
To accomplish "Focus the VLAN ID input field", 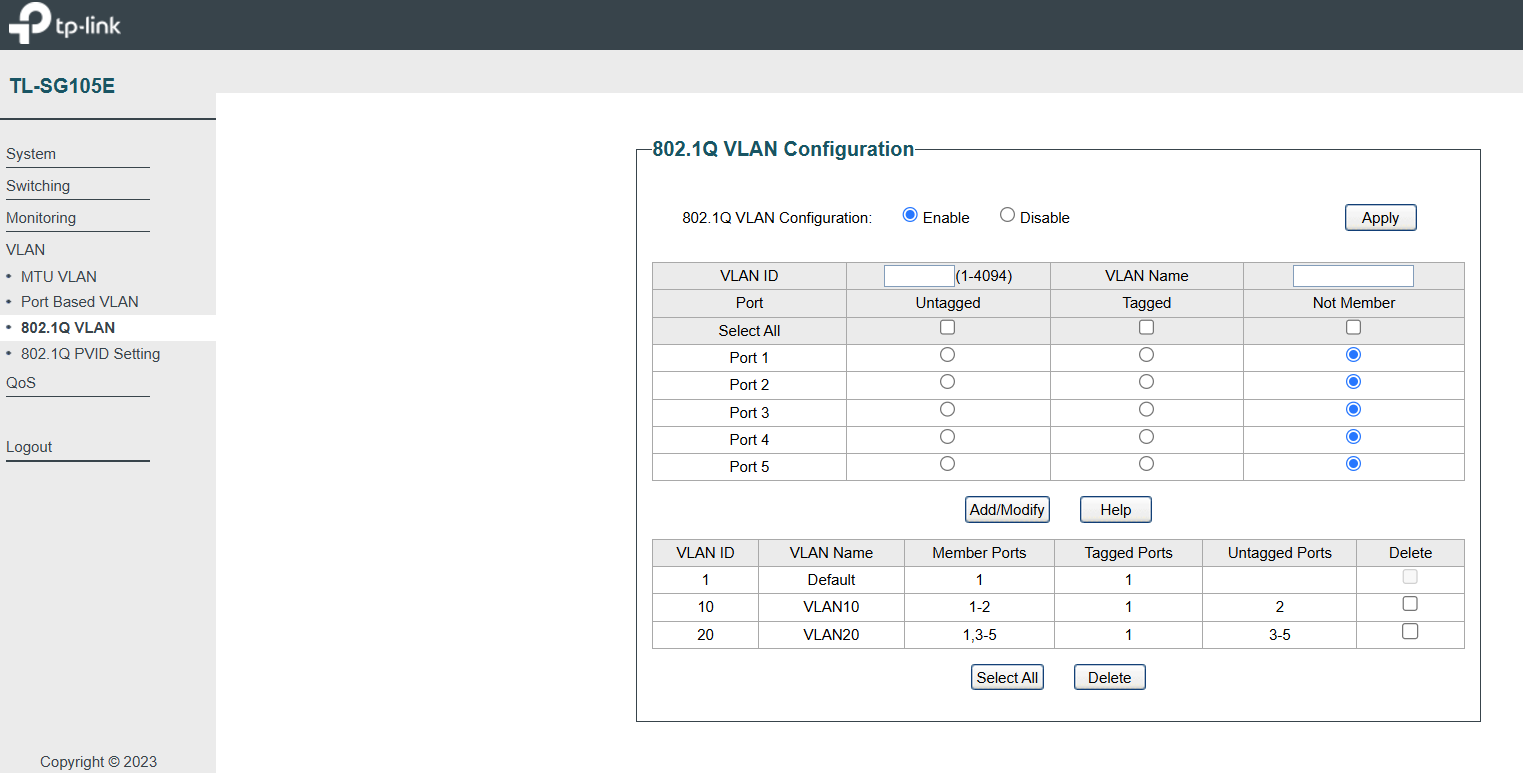I will (919, 276).
